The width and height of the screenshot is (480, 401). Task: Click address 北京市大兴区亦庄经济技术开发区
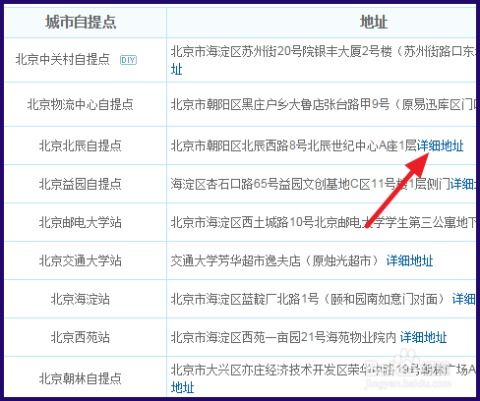(x=259, y=370)
